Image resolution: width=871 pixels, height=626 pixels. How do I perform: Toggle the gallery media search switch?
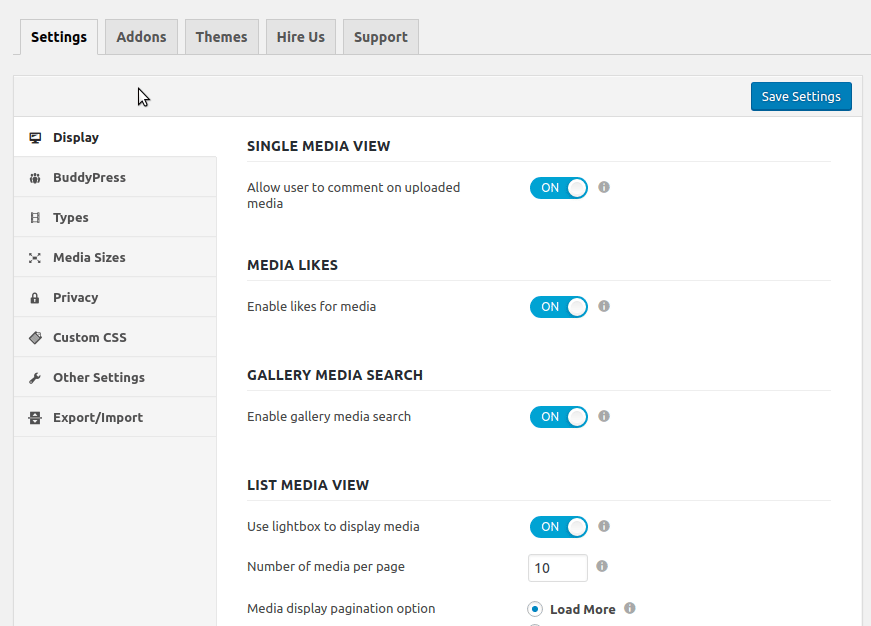(x=558, y=417)
